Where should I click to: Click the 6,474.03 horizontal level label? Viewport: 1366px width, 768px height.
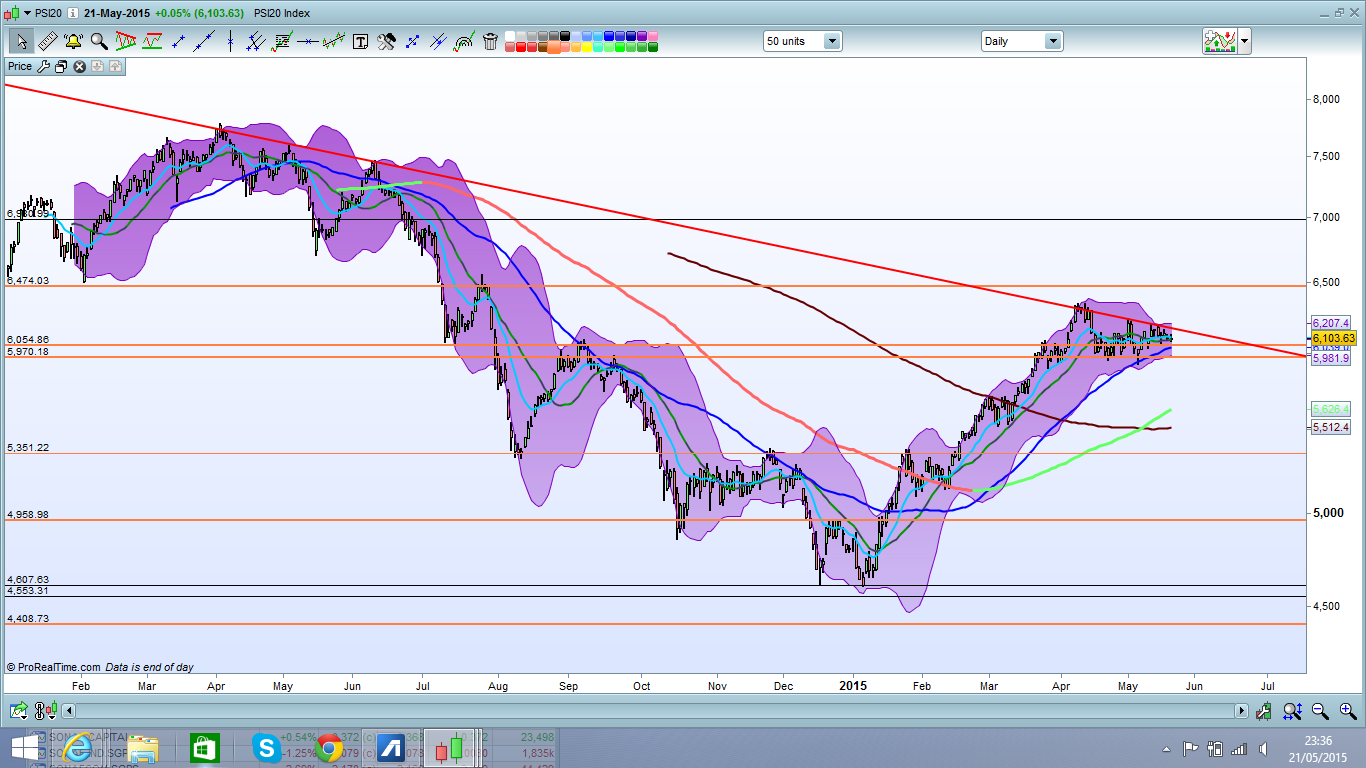tap(28, 281)
